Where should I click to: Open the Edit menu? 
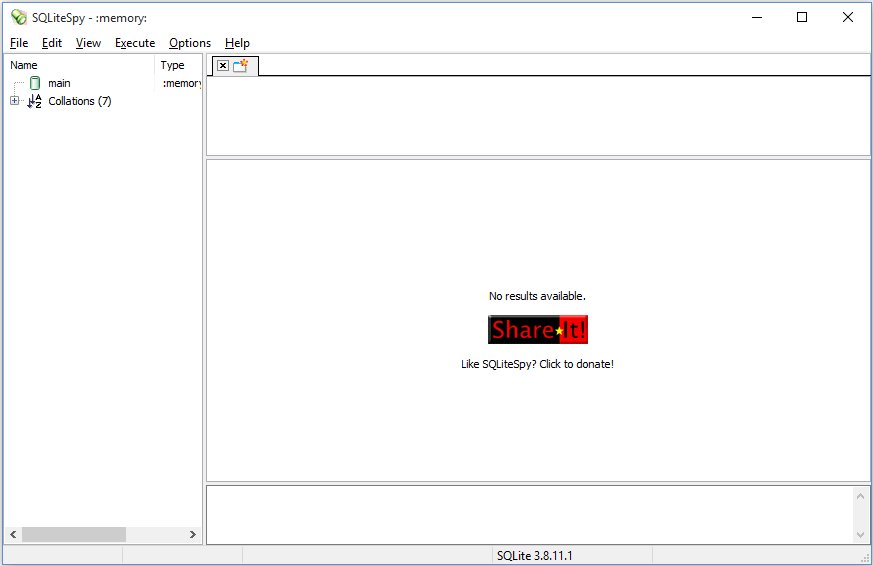tap(52, 43)
